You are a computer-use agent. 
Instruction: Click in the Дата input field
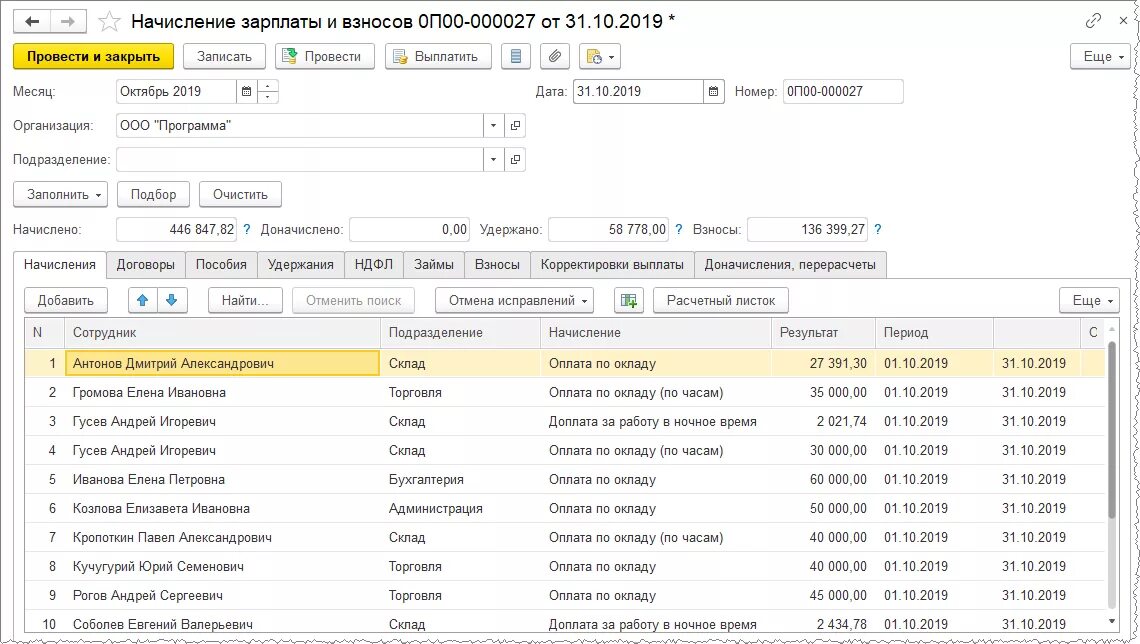[638, 92]
